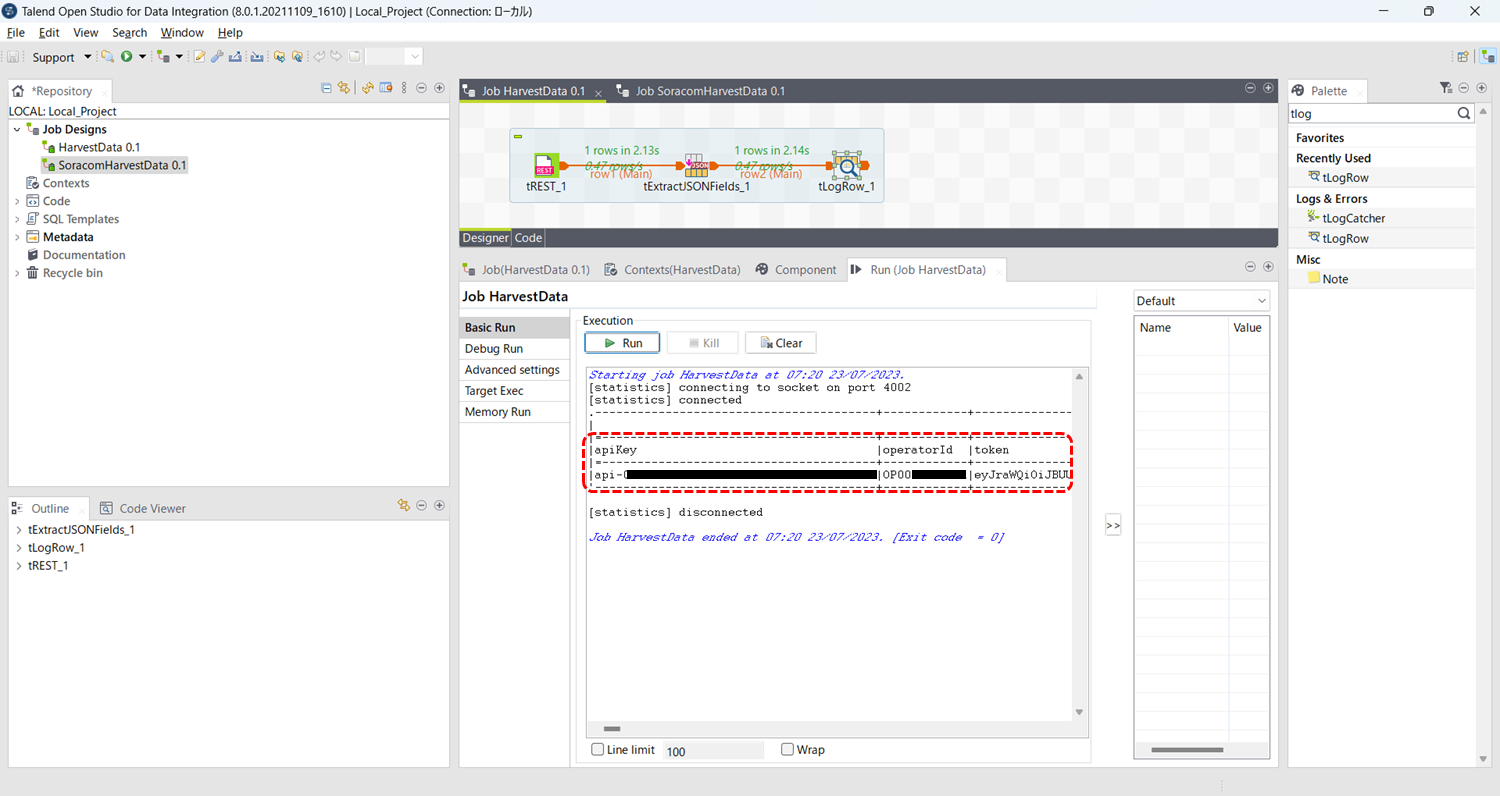Expand the Code tree node
Viewport: 1500px width, 796px height.
click(x=17, y=201)
